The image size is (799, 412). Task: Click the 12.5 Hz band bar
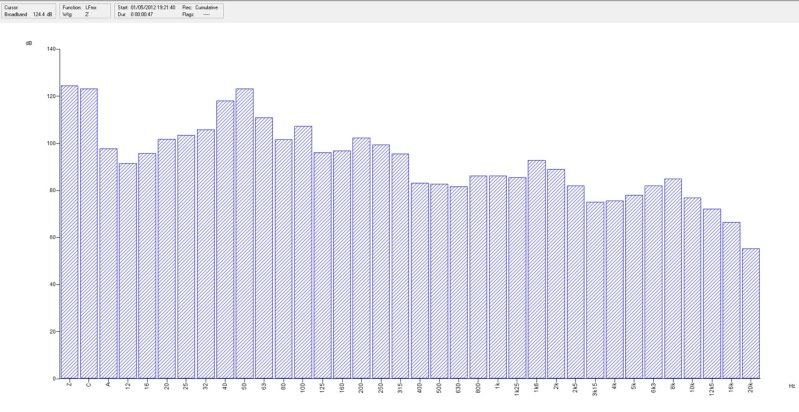click(128, 271)
